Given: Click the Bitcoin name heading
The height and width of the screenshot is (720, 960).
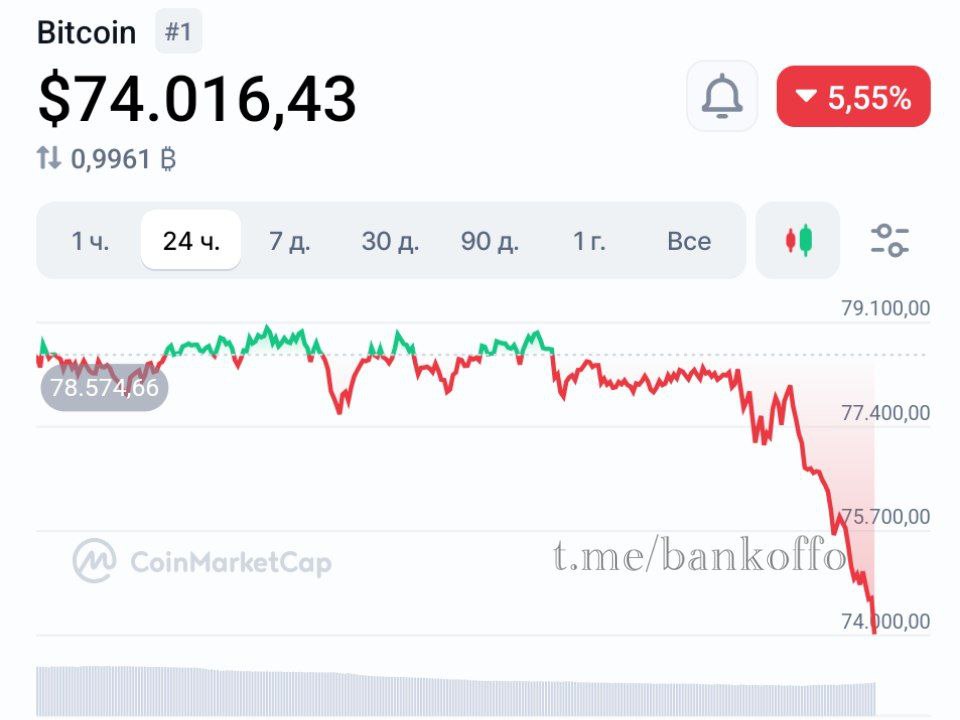Looking at the screenshot, I should (87, 31).
